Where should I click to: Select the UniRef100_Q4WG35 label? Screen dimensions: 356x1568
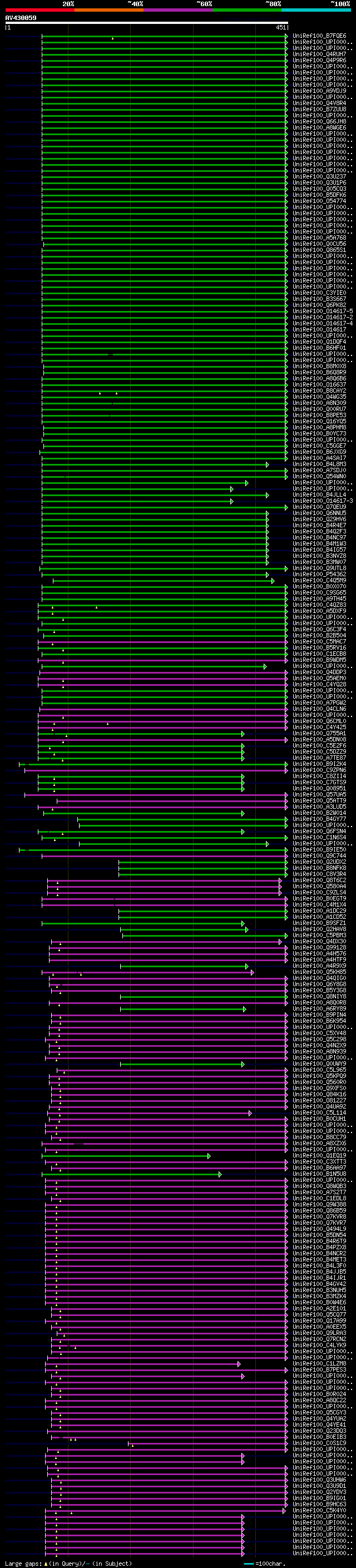tap(319, 397)
